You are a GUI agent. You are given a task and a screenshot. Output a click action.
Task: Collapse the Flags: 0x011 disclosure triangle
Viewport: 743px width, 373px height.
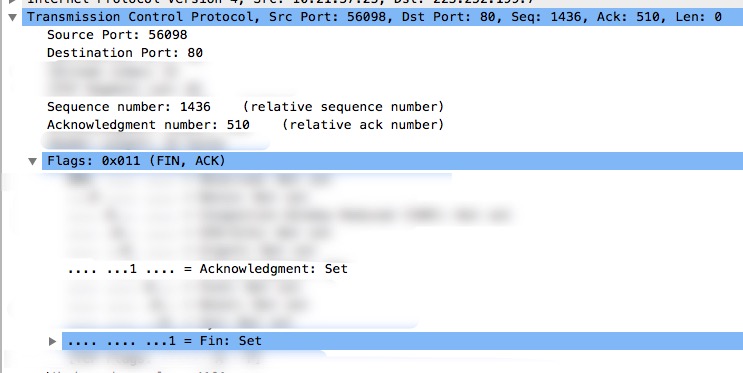click(32, 161)
